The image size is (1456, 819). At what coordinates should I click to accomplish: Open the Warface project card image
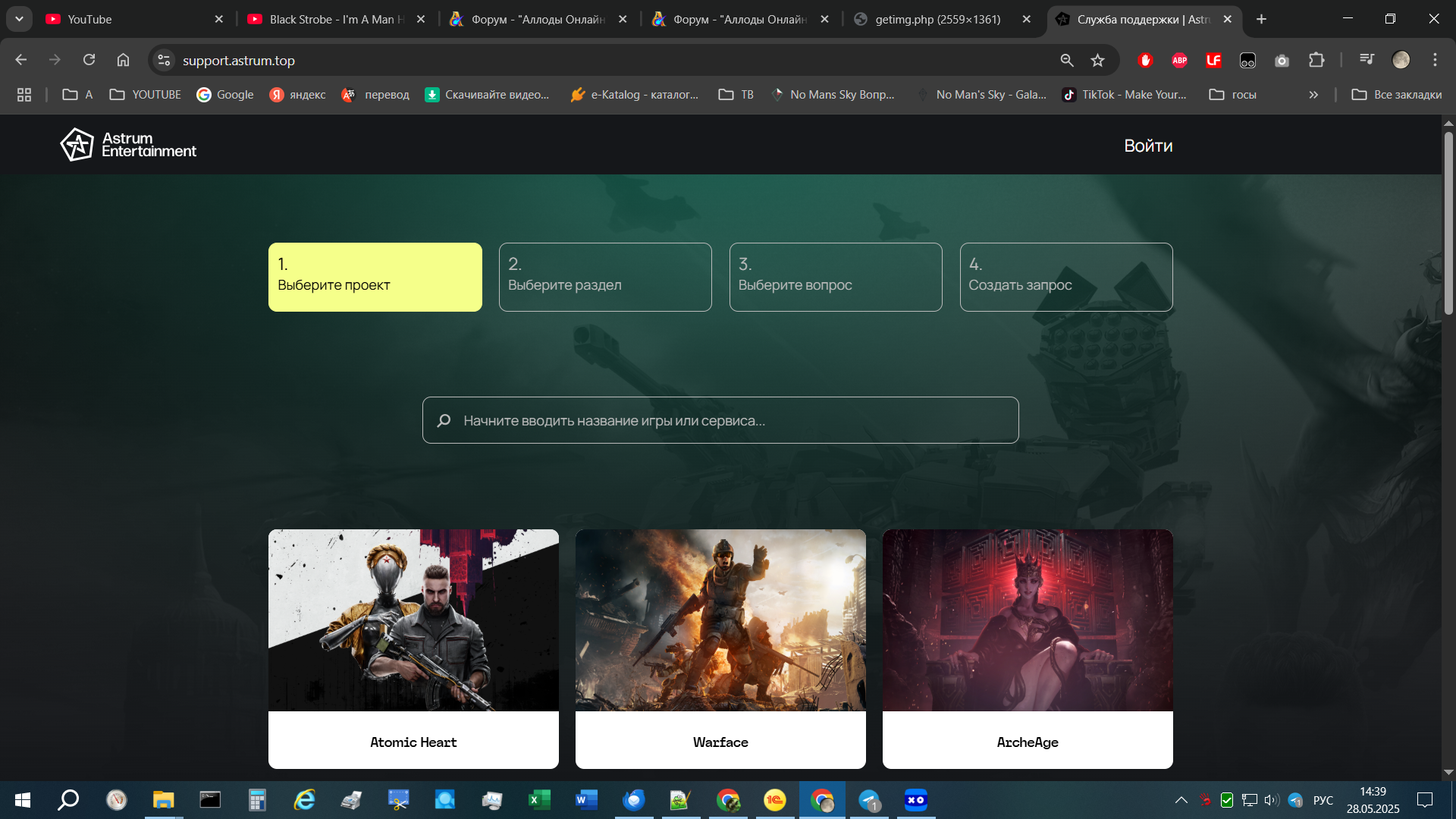click(x=720, y=620)
